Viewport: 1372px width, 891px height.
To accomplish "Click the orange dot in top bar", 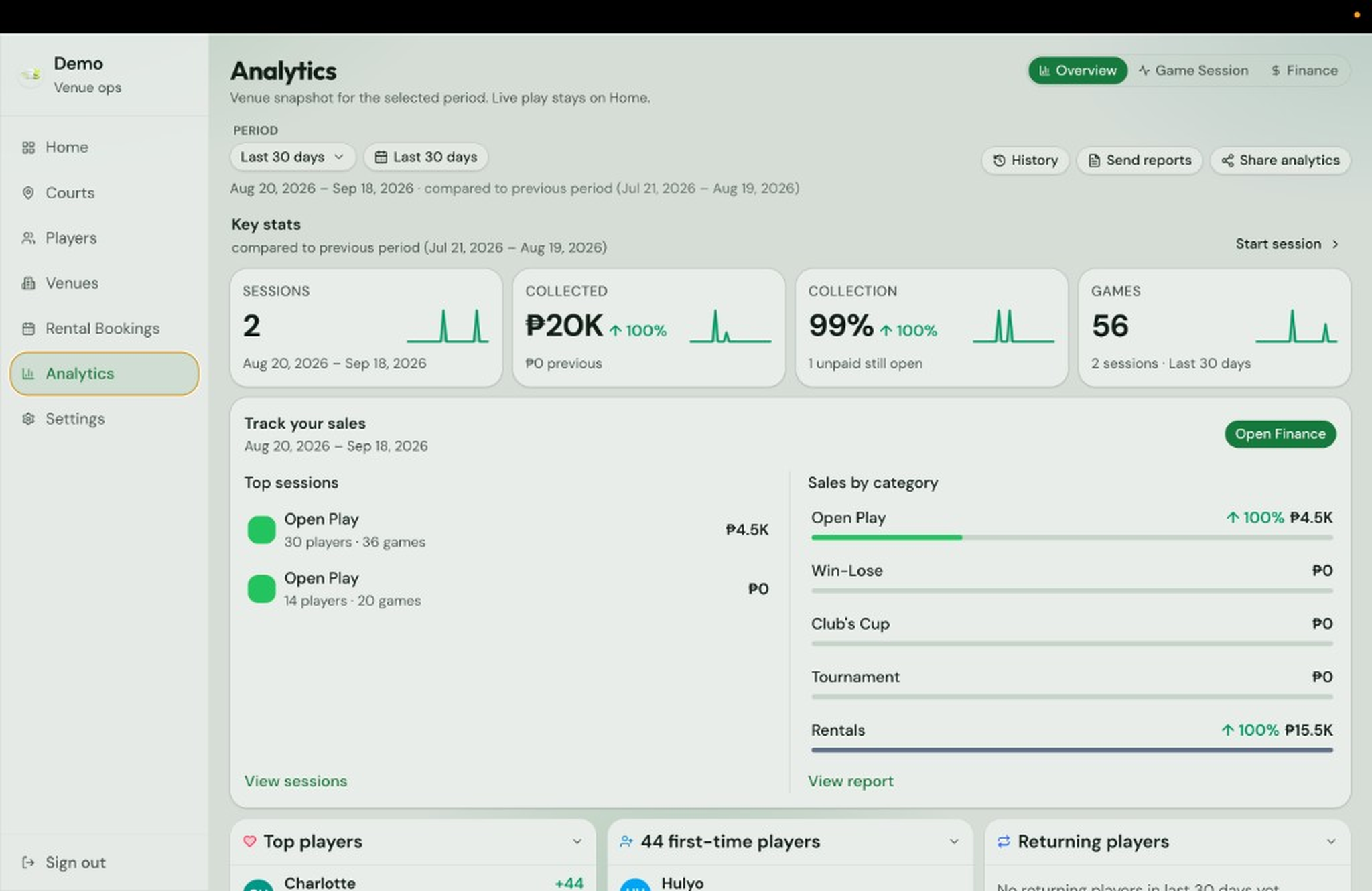I will (1357, 15).
